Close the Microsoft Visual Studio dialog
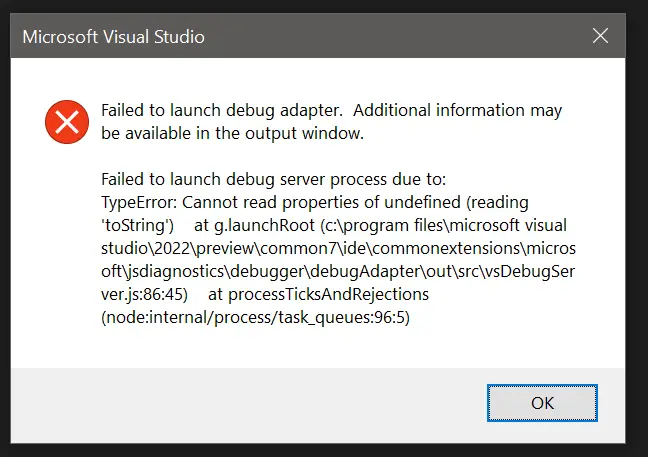This screenshot has height=457, width=648. click(600, 37)
